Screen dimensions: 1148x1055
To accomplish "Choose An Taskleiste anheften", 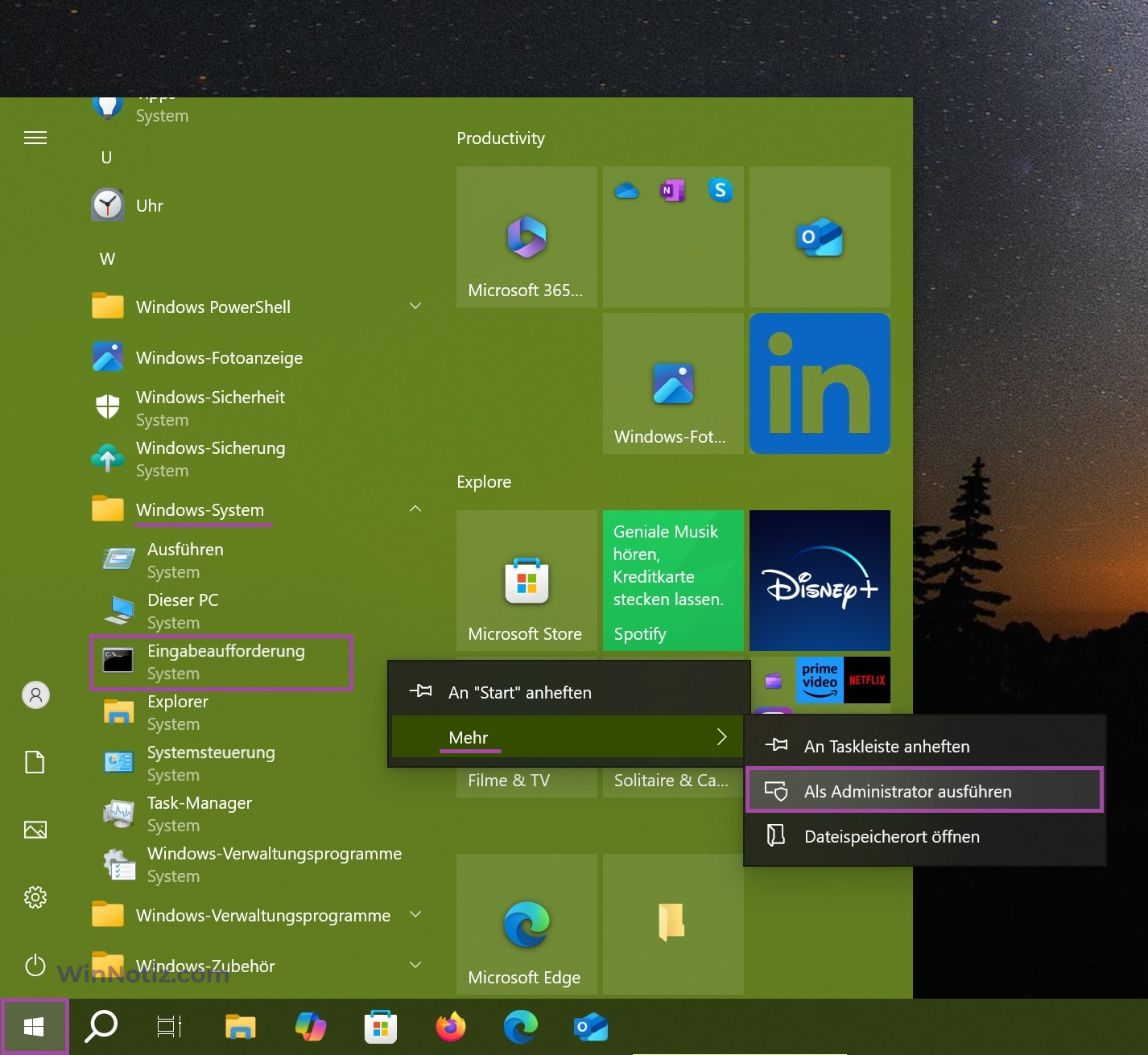I will click(924, 746).
